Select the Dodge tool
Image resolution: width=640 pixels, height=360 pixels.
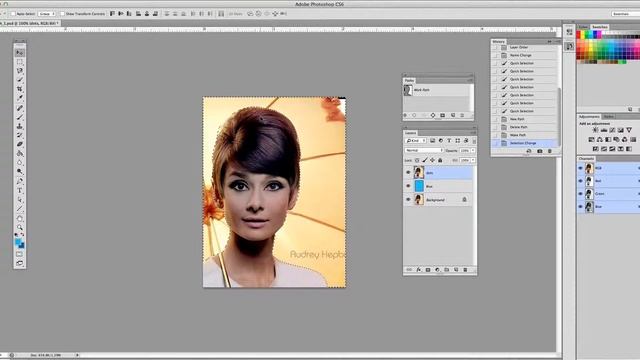pos(20,172)
